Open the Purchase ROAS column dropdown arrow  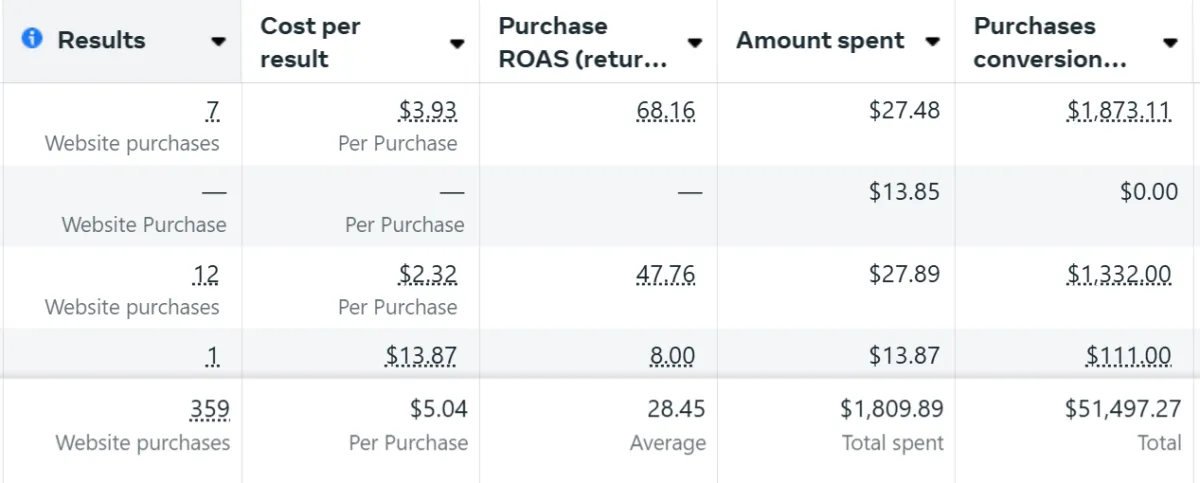[695, 43]
